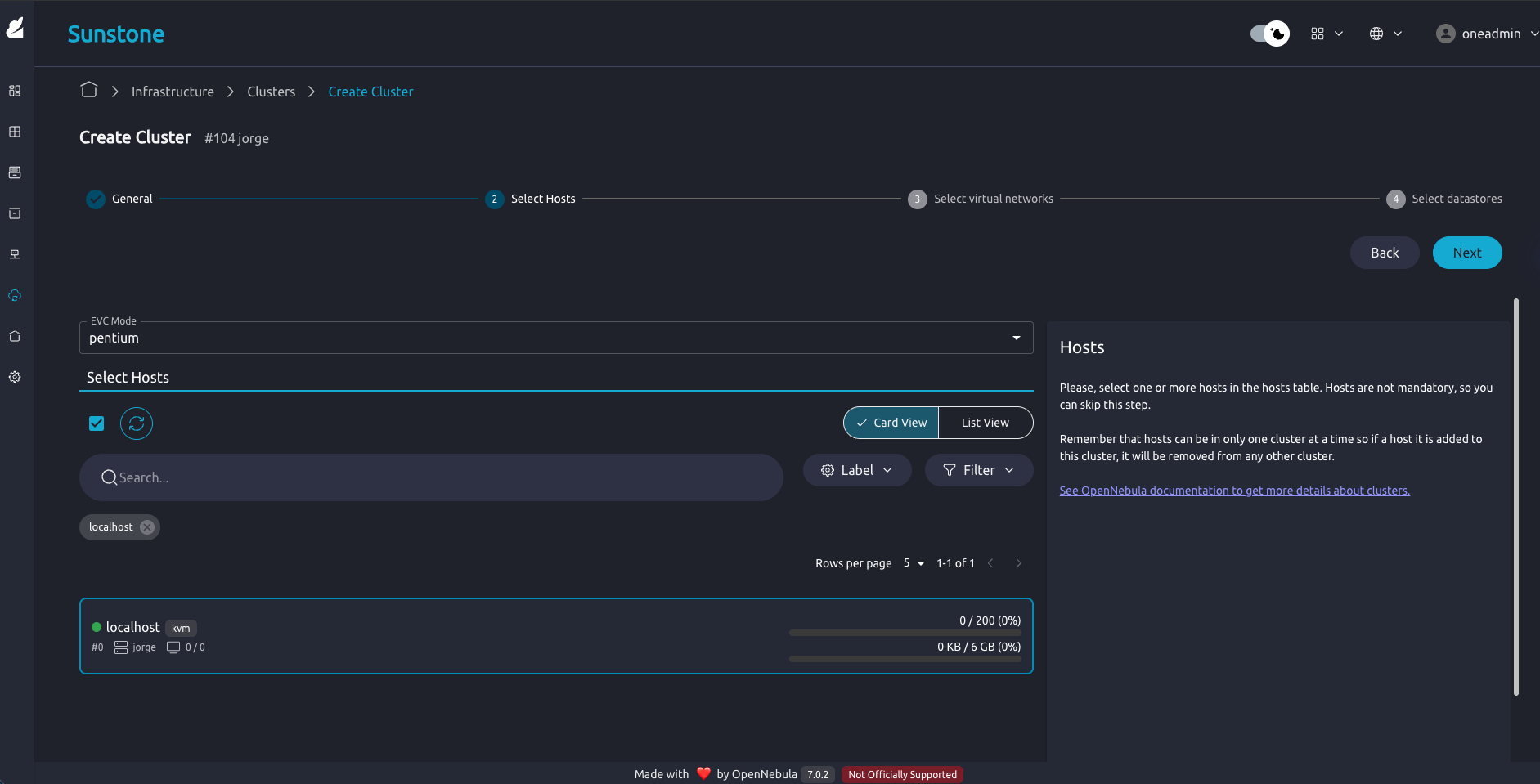
Task: Open the Storage section in sidebar
Action: 14,213
